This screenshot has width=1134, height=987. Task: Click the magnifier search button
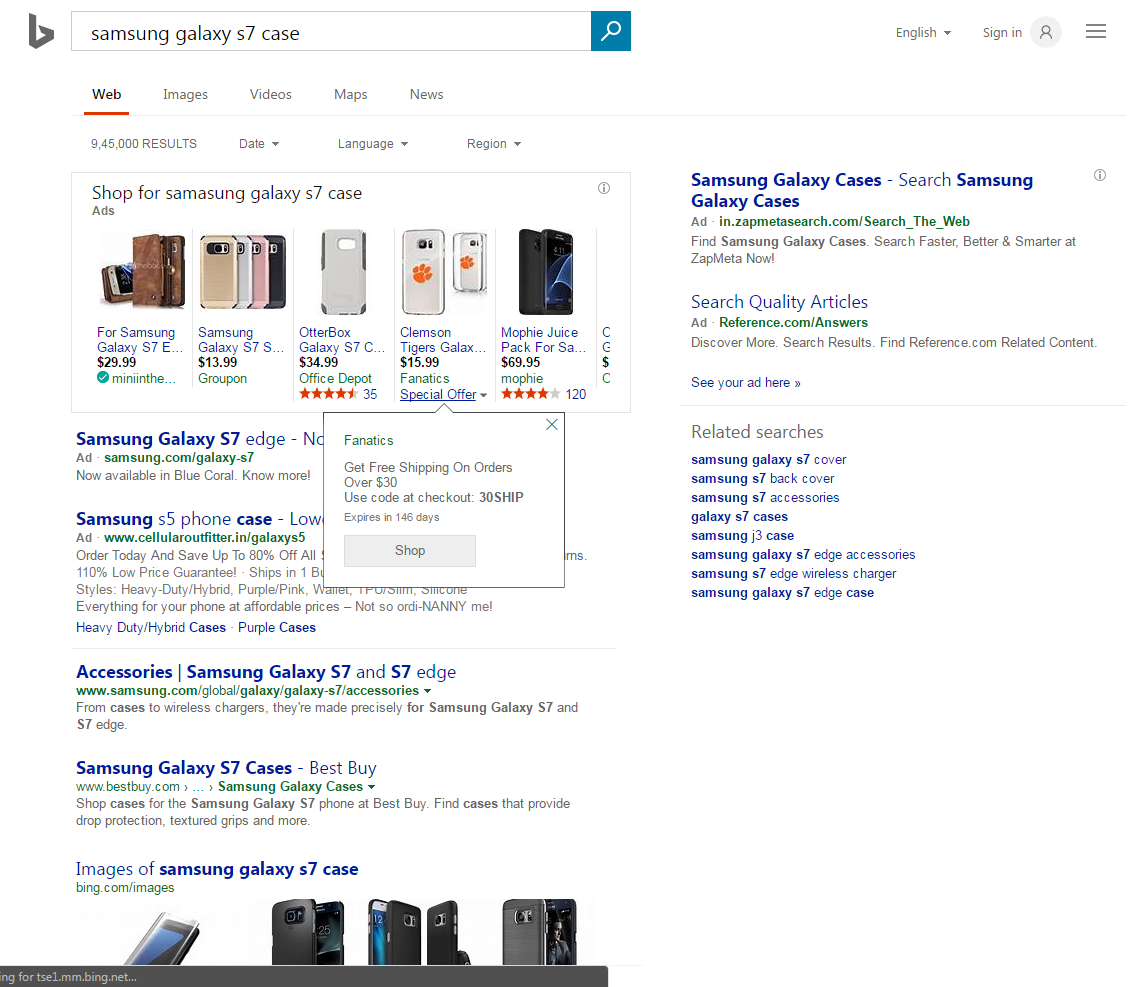[610, 31]
